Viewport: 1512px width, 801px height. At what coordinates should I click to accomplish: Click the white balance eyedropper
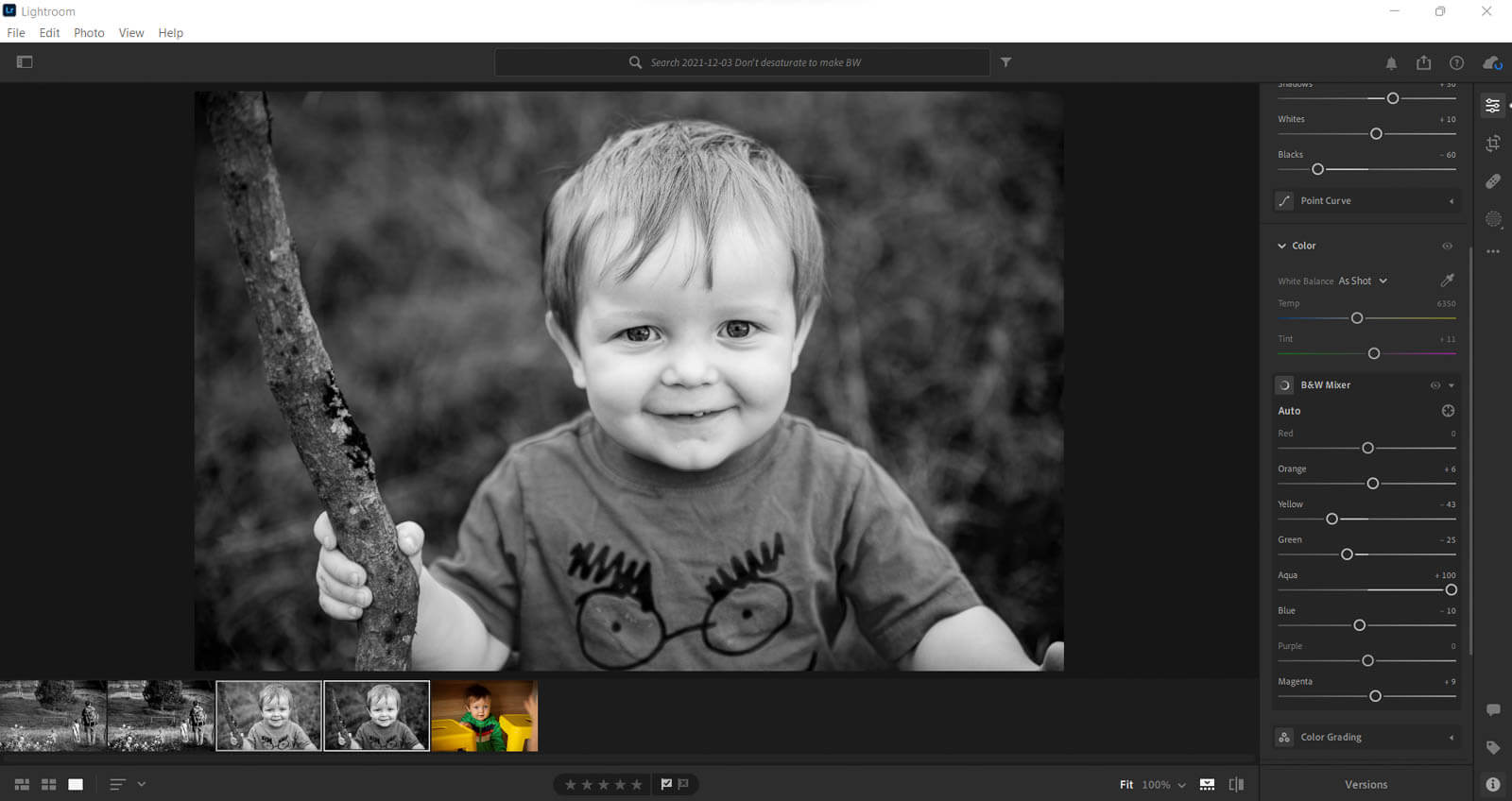[x=1447, y=281]
